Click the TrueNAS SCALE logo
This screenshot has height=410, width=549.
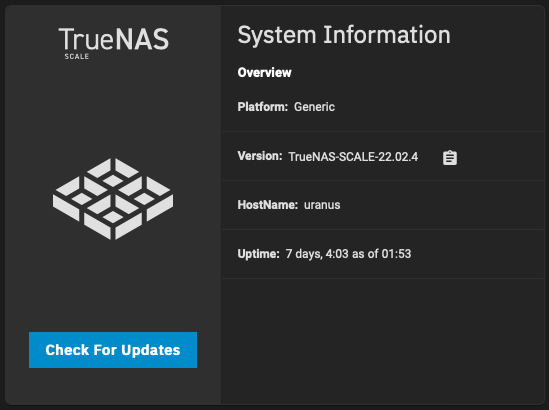point(113,43)
